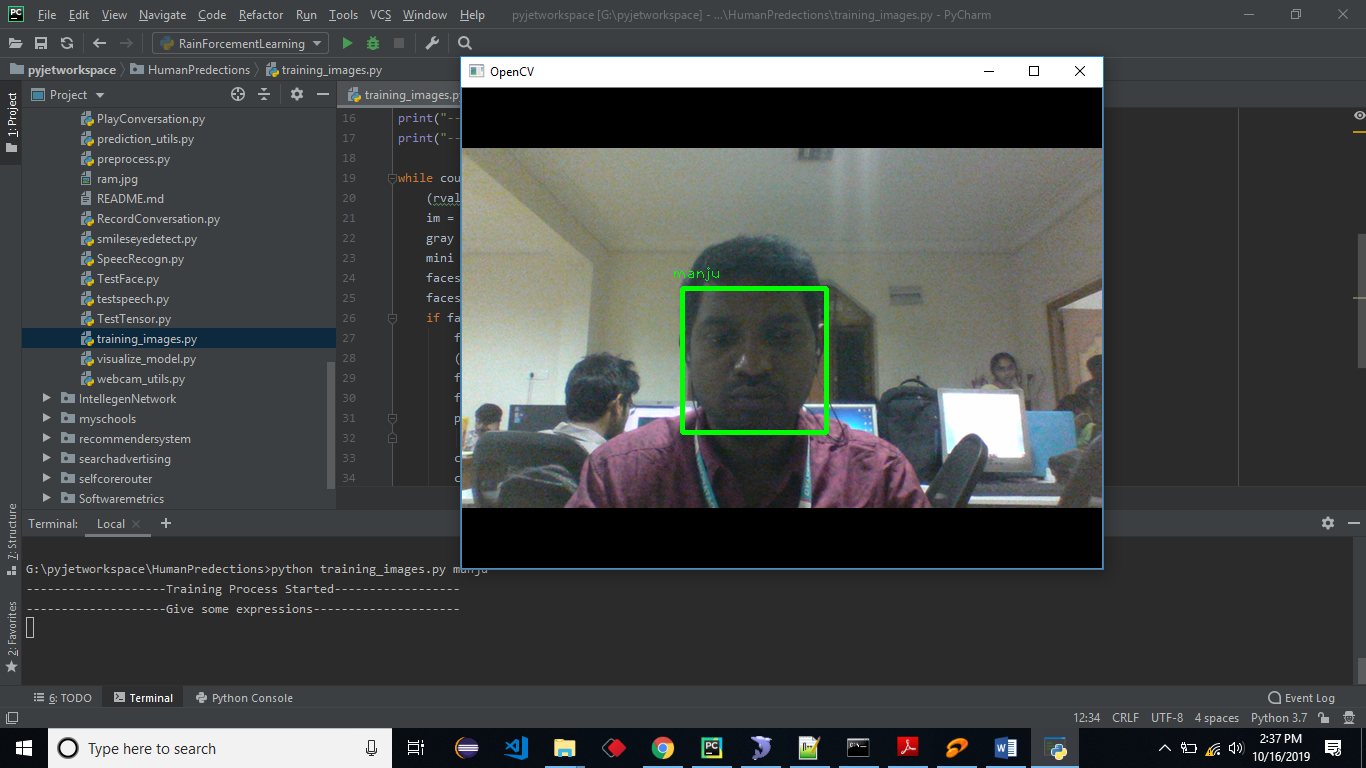The image size is (1366, 768).
Task: Open the File menu
Action: [x=47, y=15]
